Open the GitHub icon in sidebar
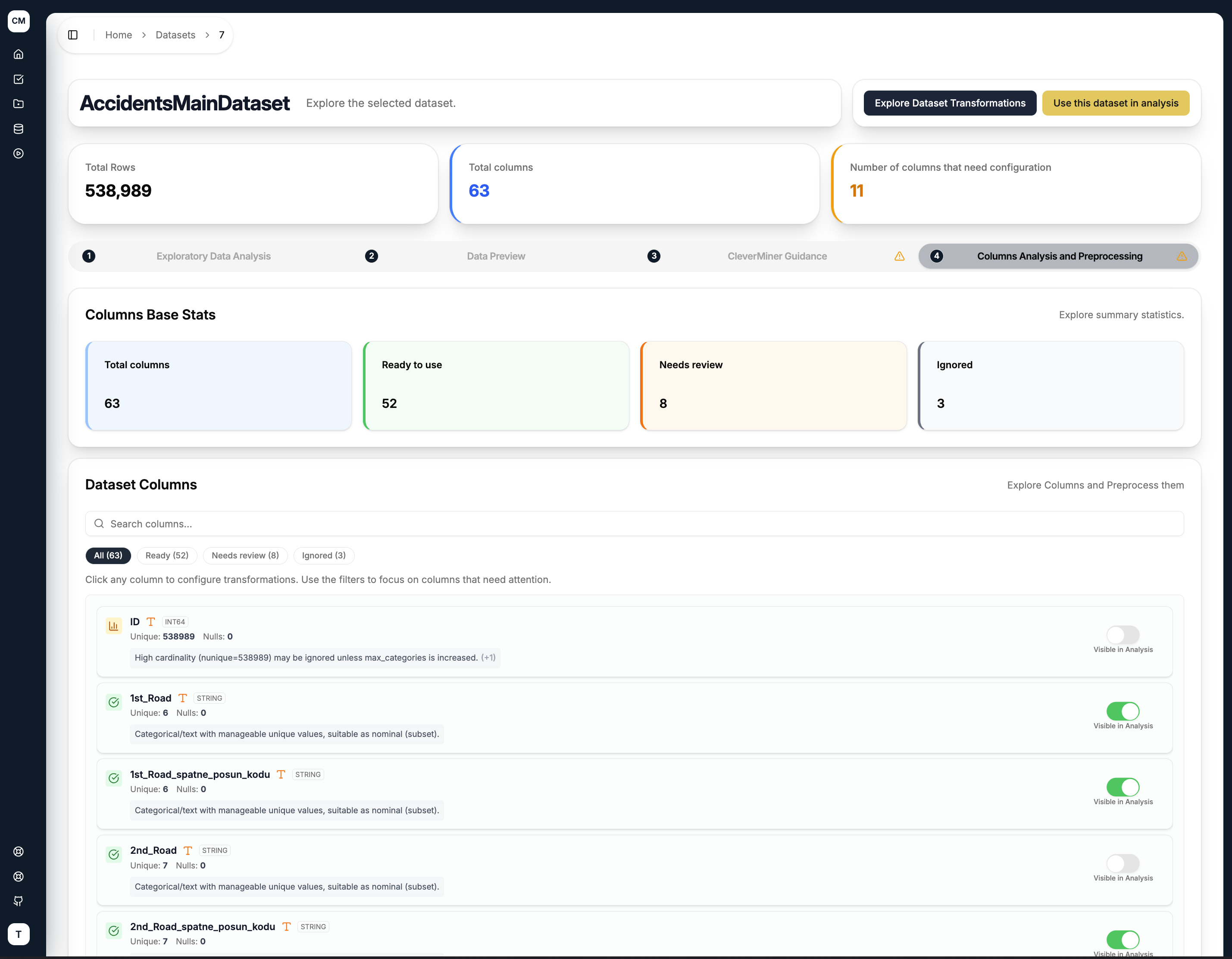 coord(19,902)
